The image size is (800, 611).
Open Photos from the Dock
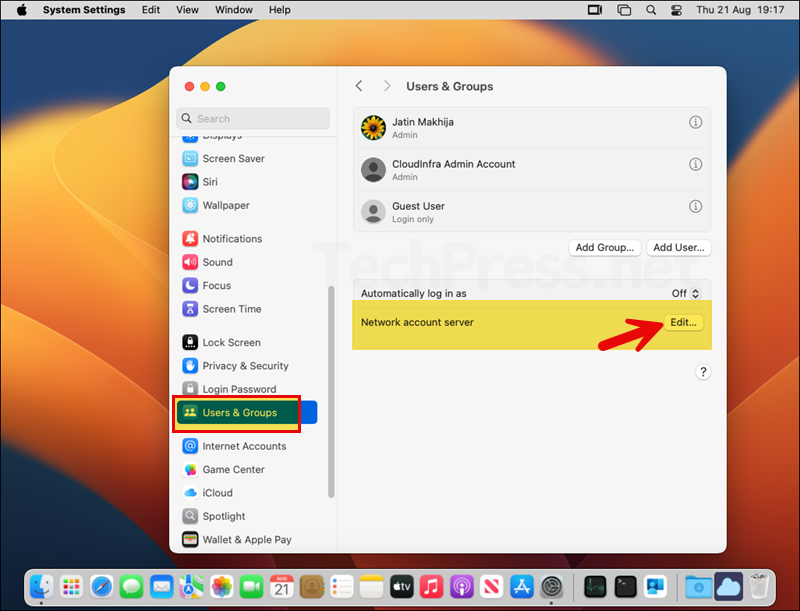click(x=222, y=587)
